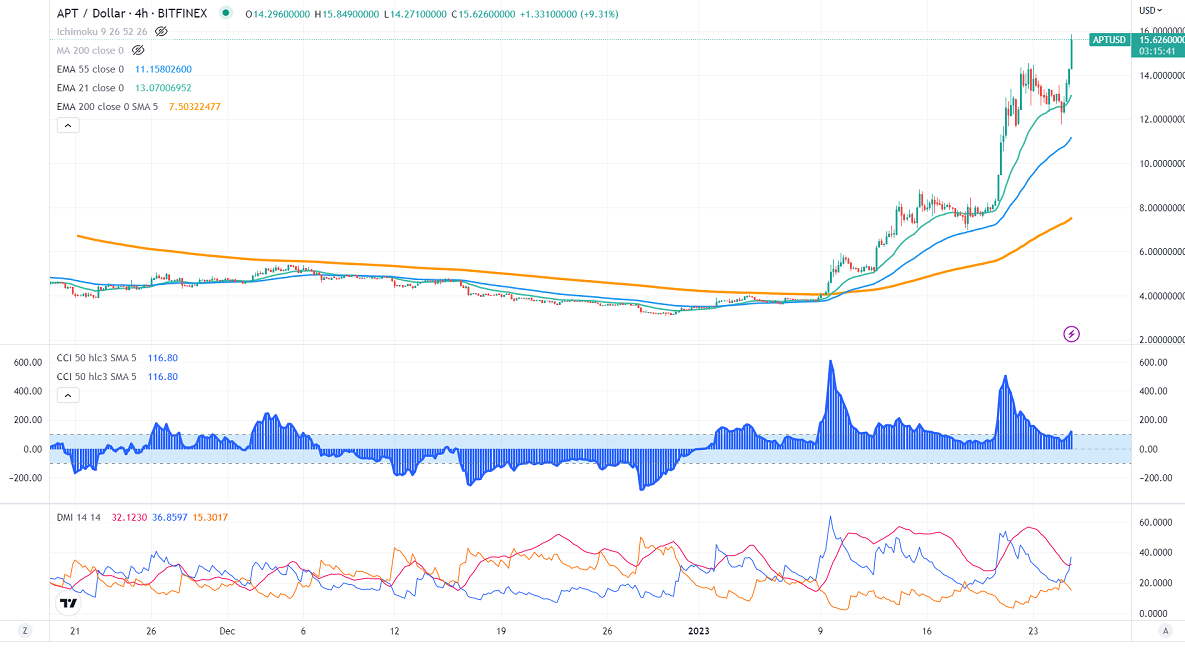Open the USD currency dropdown

tap(1149, 10)
